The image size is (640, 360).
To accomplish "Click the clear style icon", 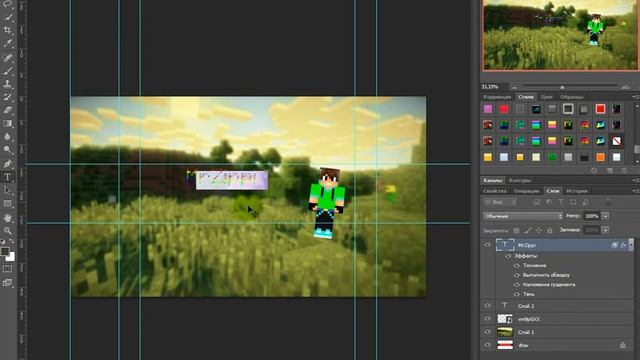I will [x=594, y=171].
